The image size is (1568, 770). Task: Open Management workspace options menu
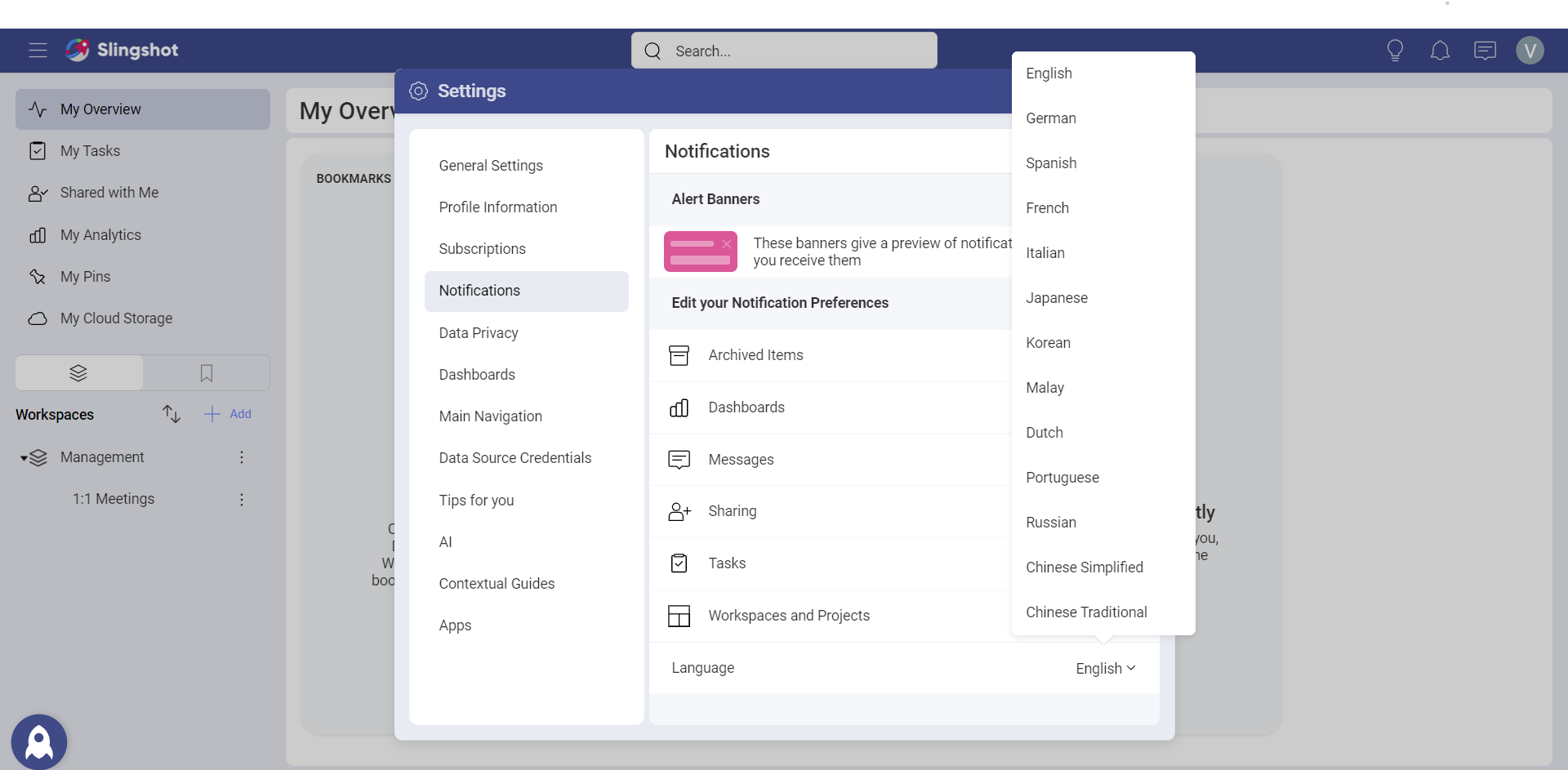click(242, 457)
